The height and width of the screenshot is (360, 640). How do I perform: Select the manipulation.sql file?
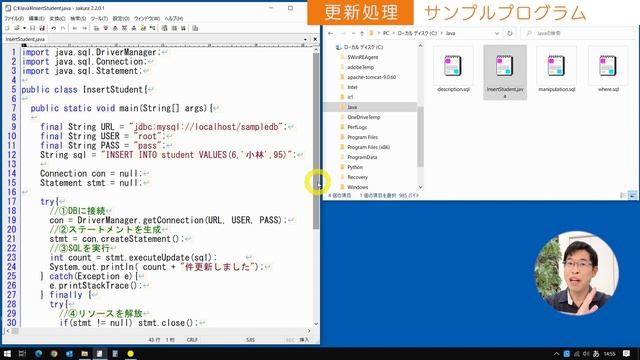tap(556, 70)
